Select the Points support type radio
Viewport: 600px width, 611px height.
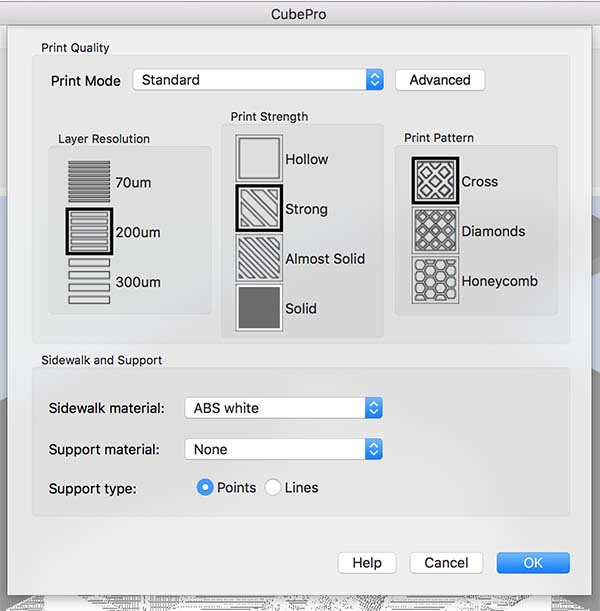(205, 487)
